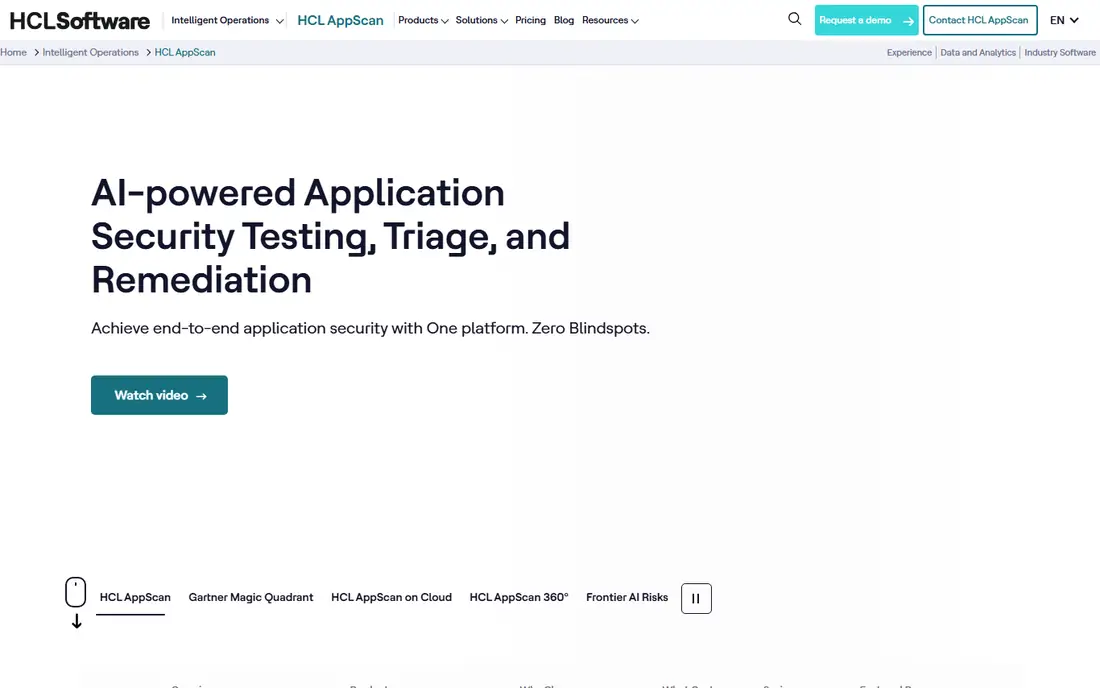Click the HCLSoftware logo
The image size is (1100, 688).
click(79, 21)
